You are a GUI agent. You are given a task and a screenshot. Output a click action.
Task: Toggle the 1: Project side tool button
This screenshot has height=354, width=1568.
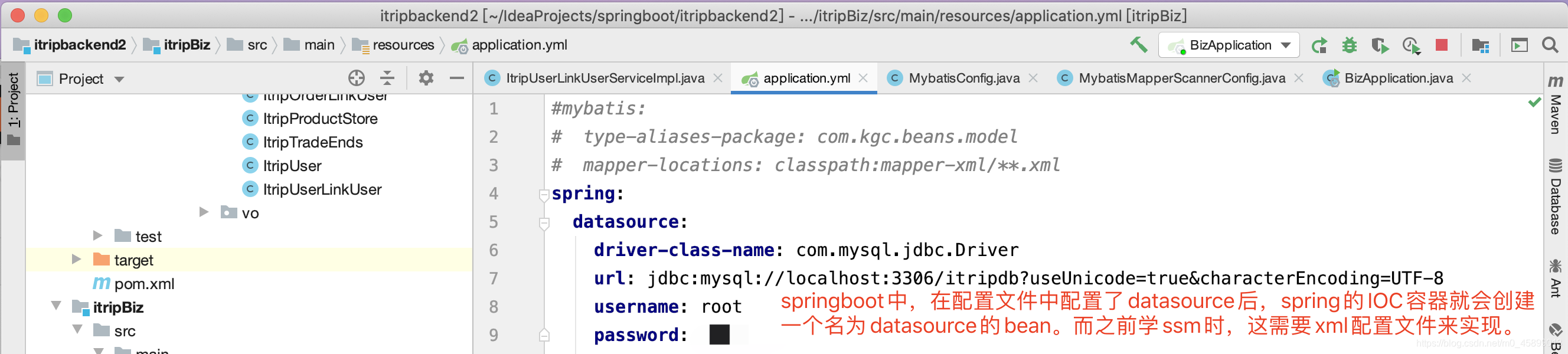coord(14,111)
